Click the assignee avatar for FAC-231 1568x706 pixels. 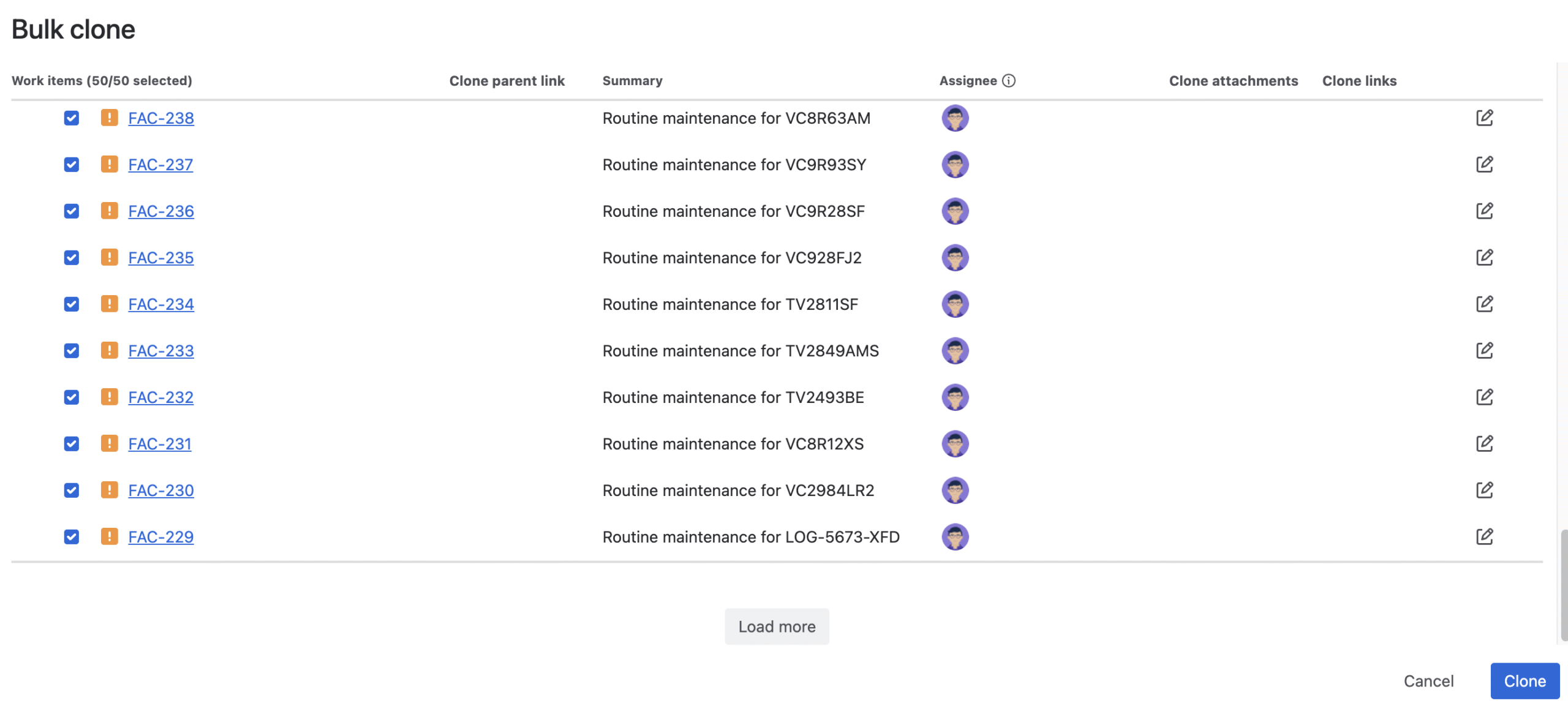(955, 443)
